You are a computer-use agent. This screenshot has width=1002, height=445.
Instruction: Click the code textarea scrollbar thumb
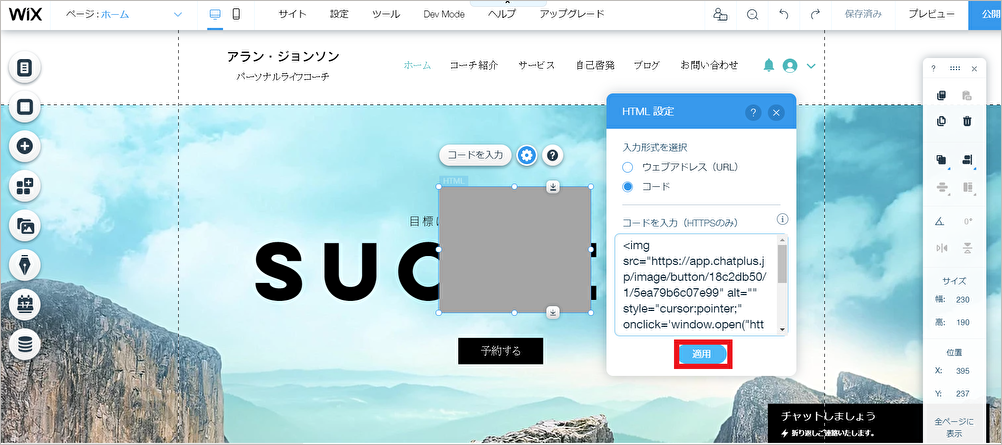782,263
